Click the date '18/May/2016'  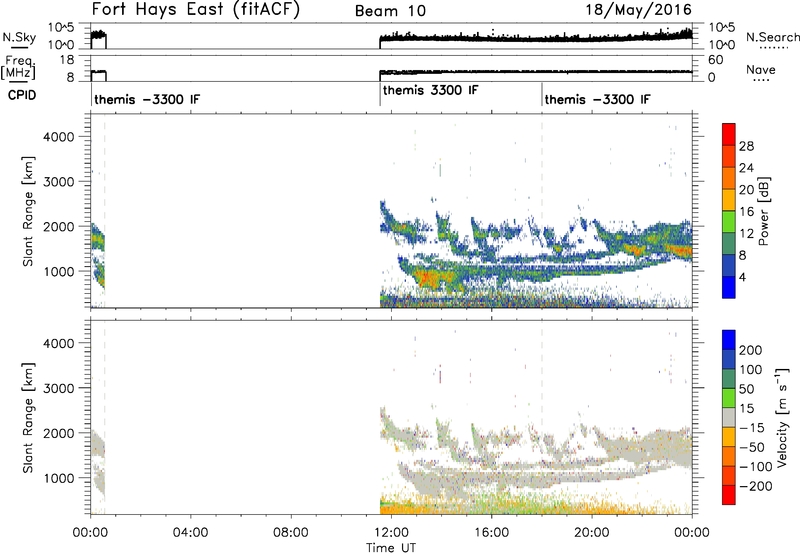(x=638, y=10)
